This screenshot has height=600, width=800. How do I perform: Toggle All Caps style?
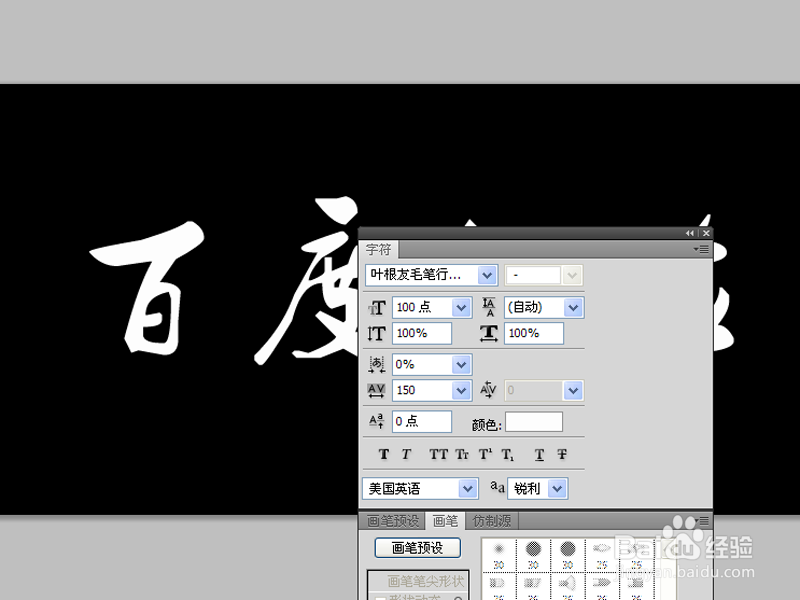438,454
